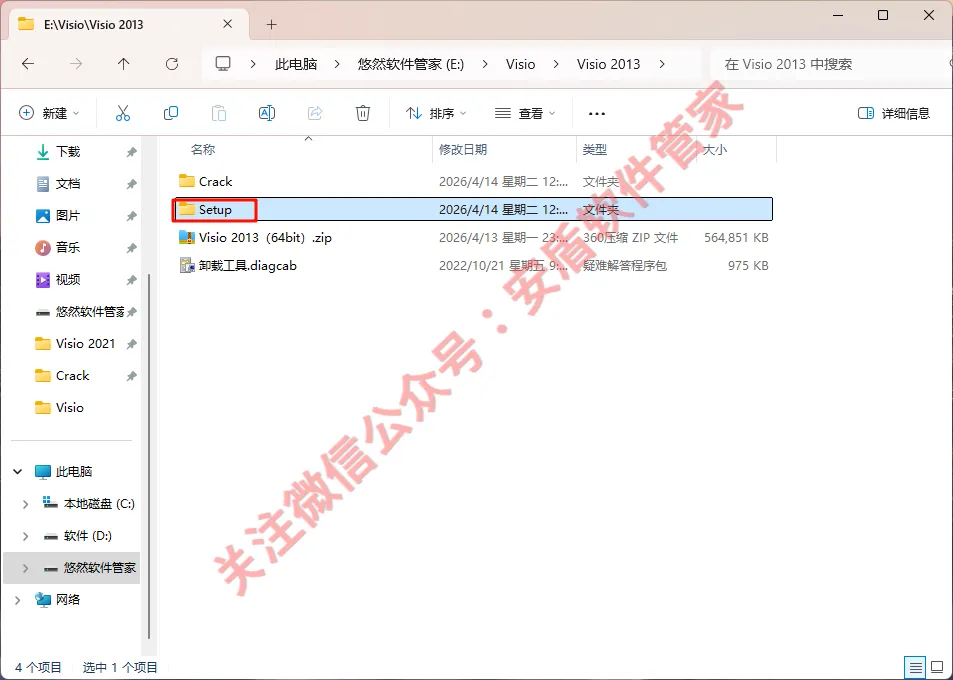This screenshot has width=953, height=680.
Task: Expand 本地磁盘 (C:) tree node
Action: click(25, 504)
